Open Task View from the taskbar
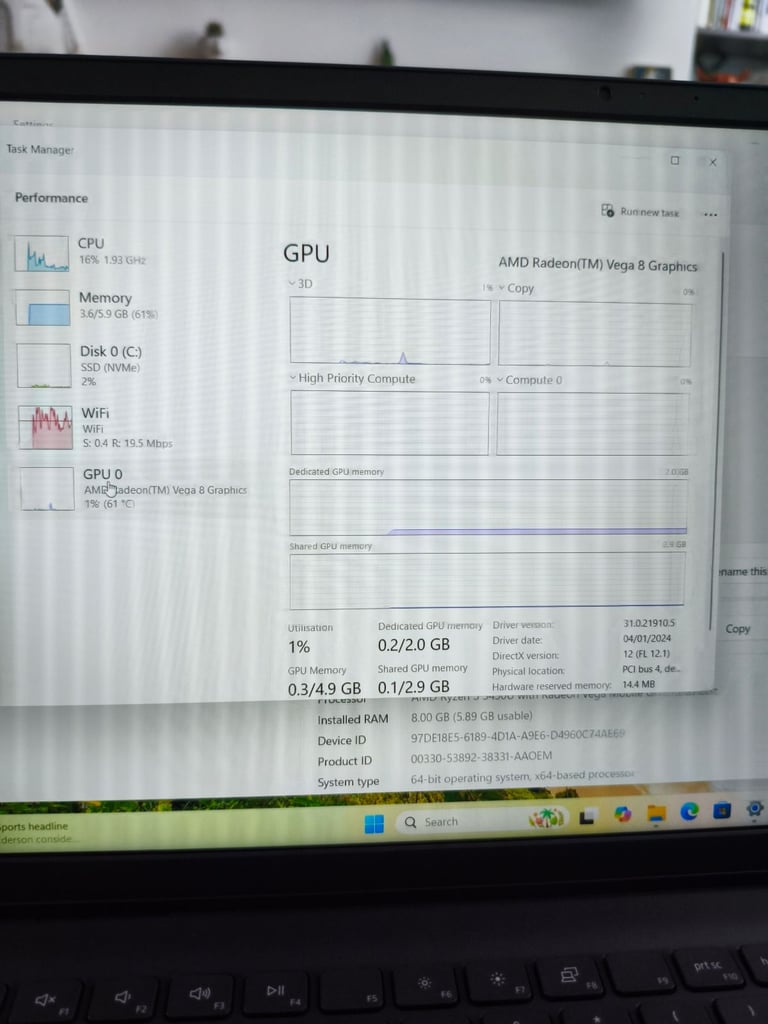This screenshot has width=768, height=1024. point(586,816)
